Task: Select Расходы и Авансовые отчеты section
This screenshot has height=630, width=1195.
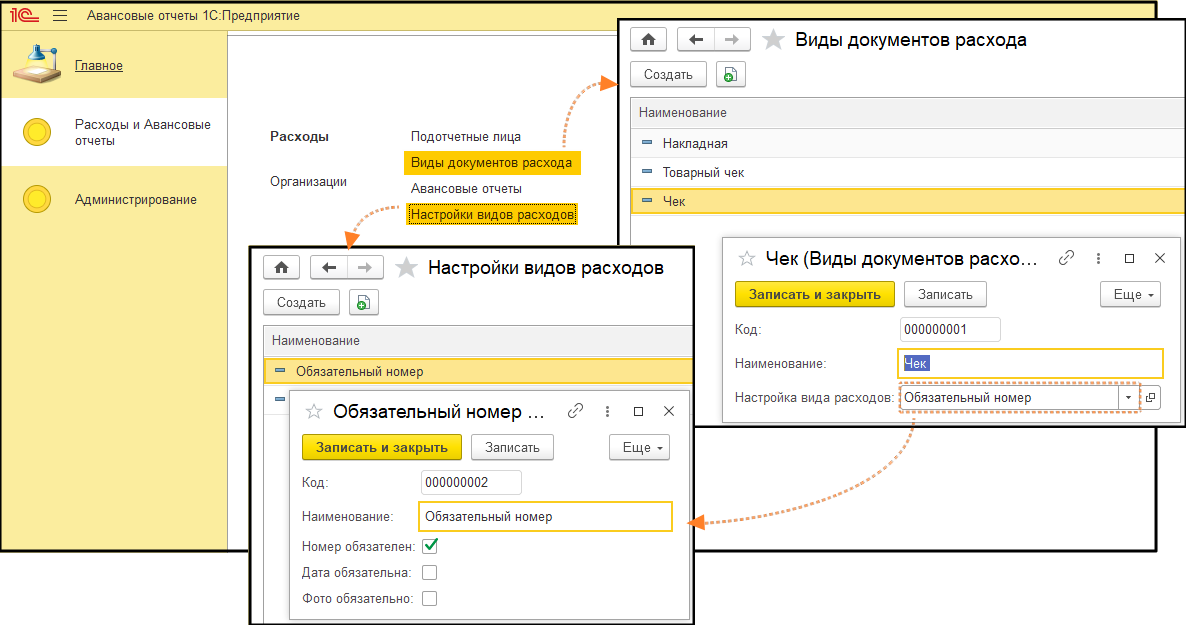Action: point(114,132)
